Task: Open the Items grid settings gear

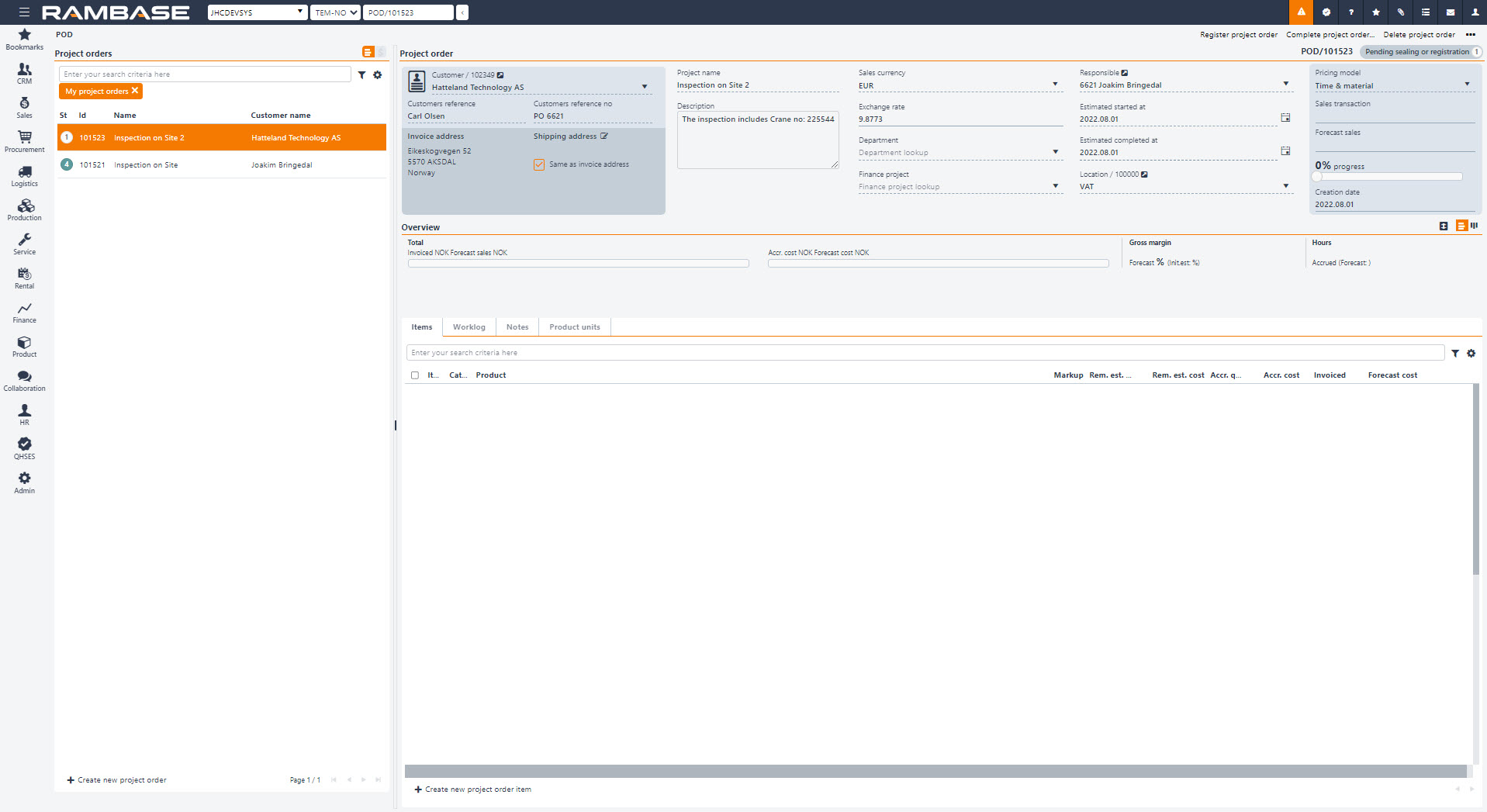Action: click(x=1471, y=353)
